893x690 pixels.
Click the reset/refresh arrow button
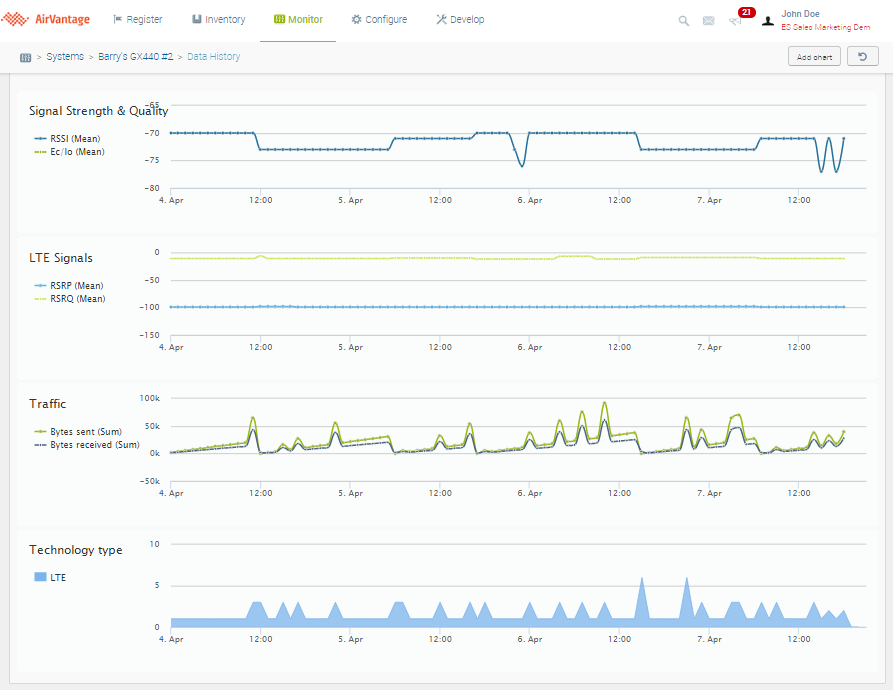(862, 57)
